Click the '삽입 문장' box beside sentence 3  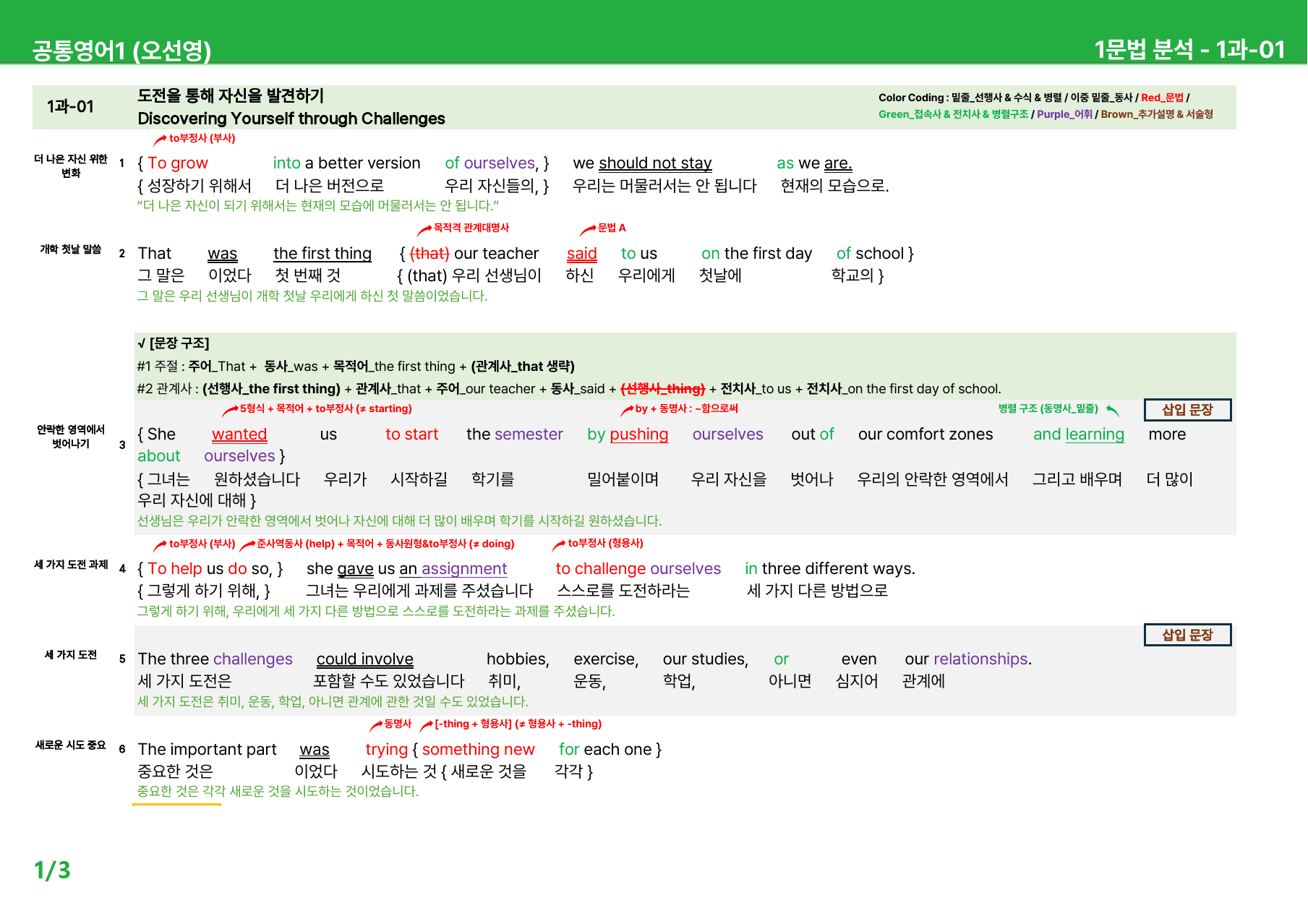tap(1187, 410)
